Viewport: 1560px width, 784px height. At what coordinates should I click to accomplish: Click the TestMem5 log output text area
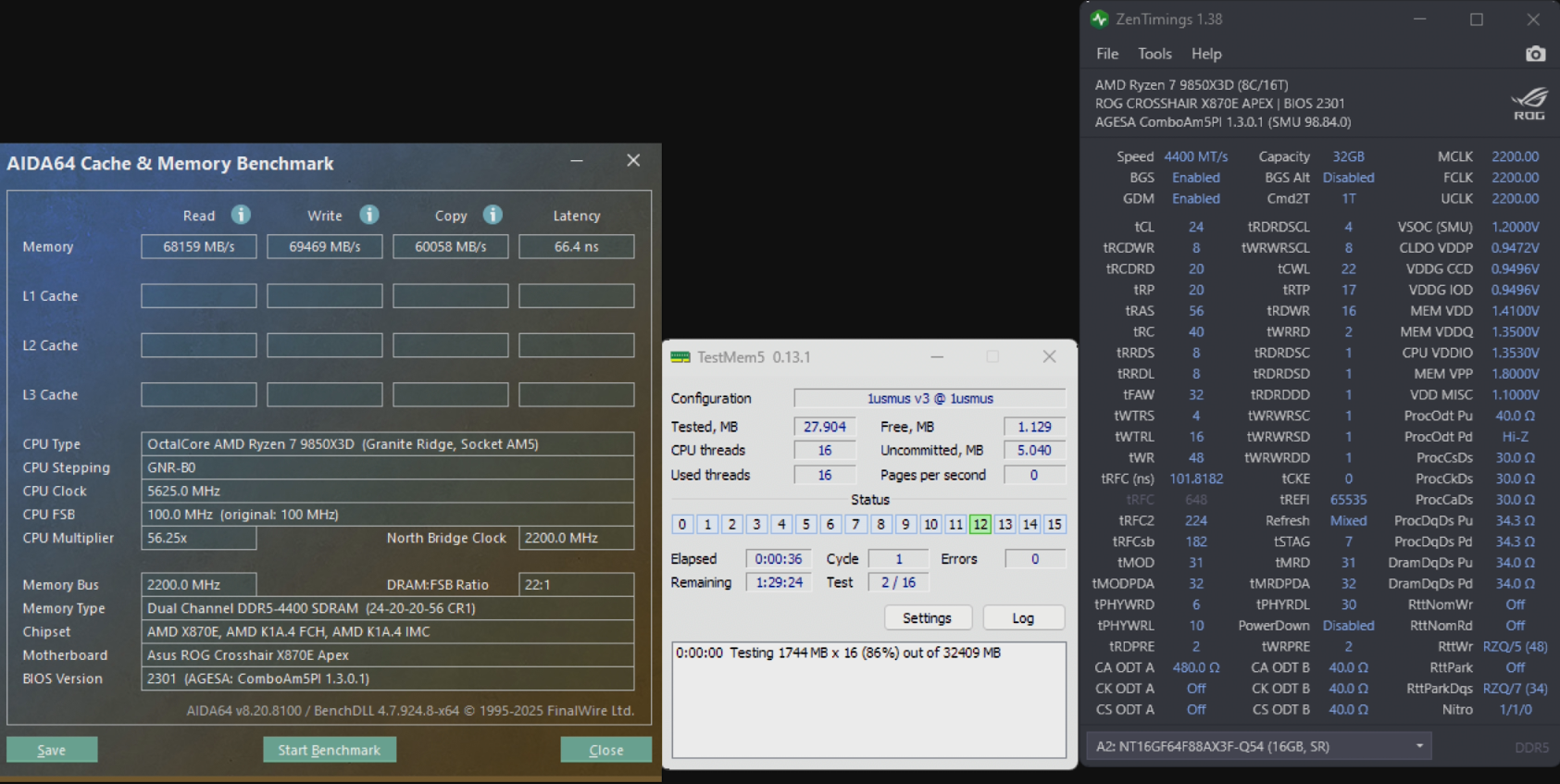pos(869,700)
